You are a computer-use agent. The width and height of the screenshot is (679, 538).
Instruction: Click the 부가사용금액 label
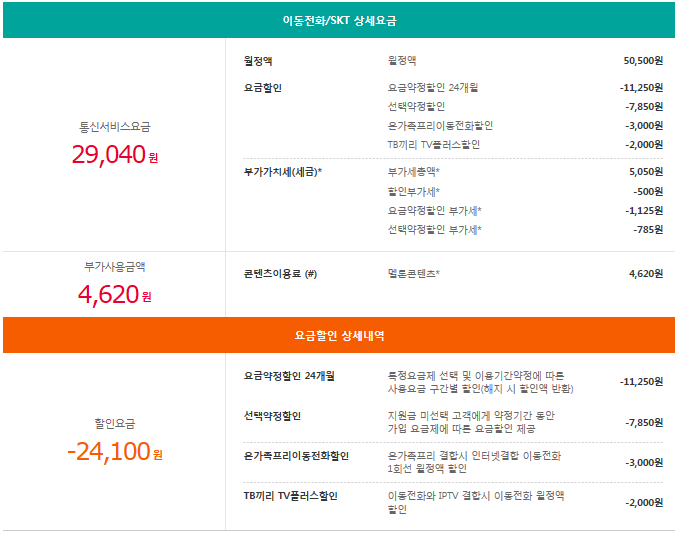tap(115, 267)
